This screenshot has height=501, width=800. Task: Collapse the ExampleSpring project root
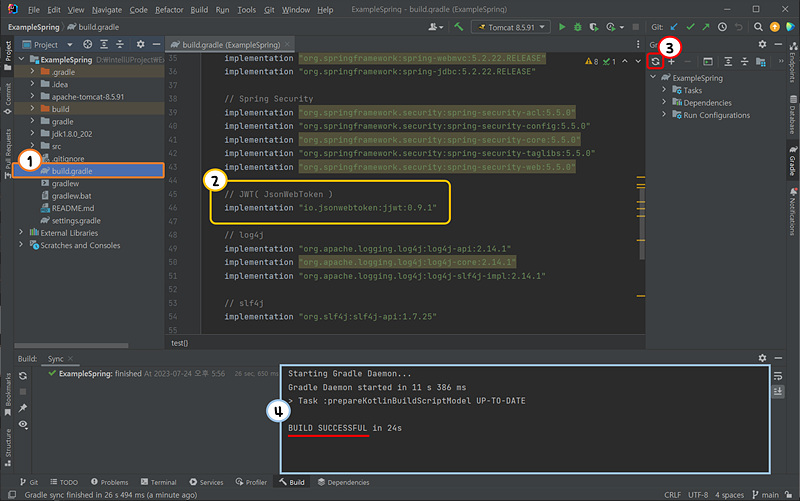pyautogui.click(x=21, y=59)
